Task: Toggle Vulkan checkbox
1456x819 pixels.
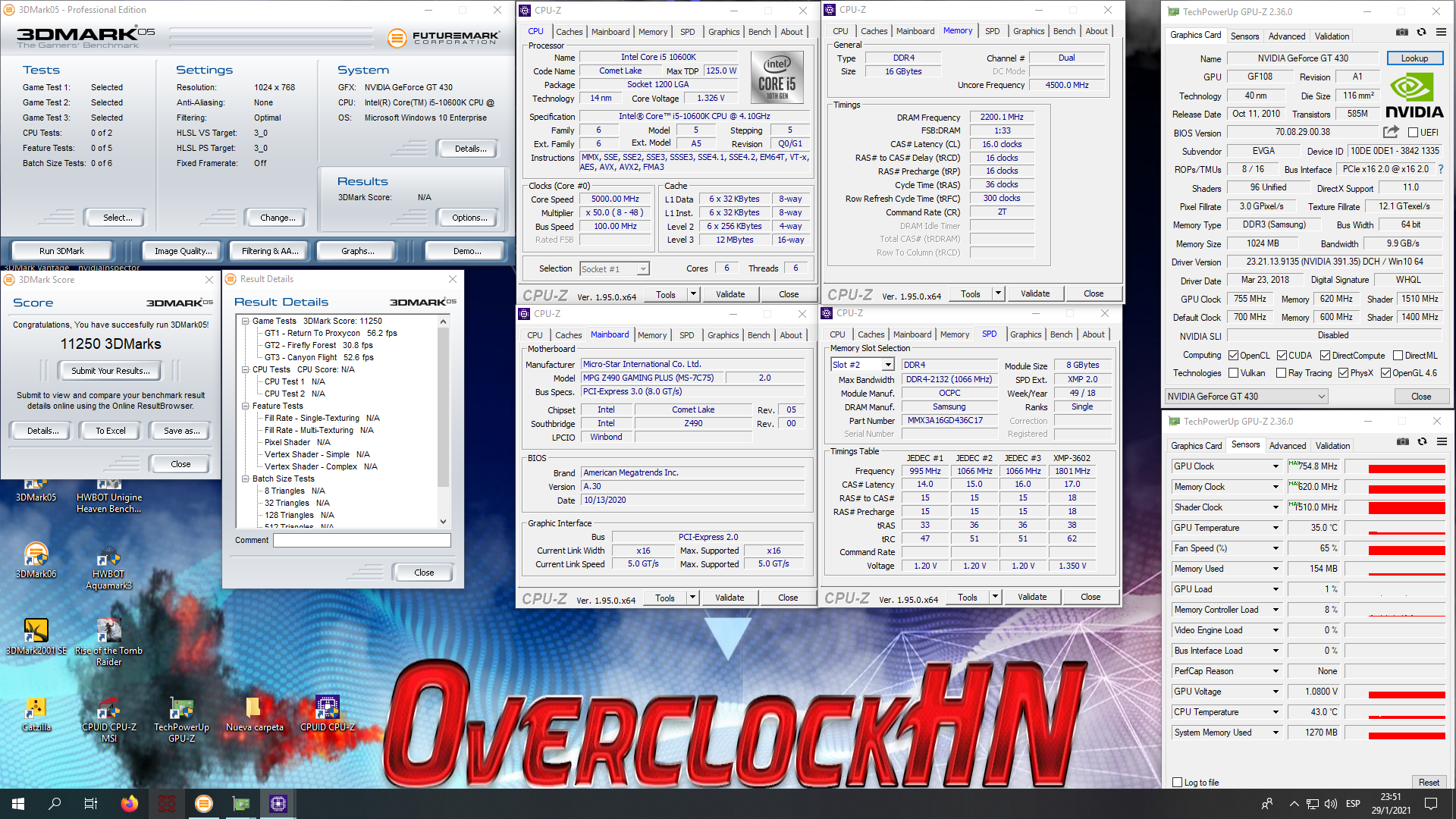Action: 1234,373
